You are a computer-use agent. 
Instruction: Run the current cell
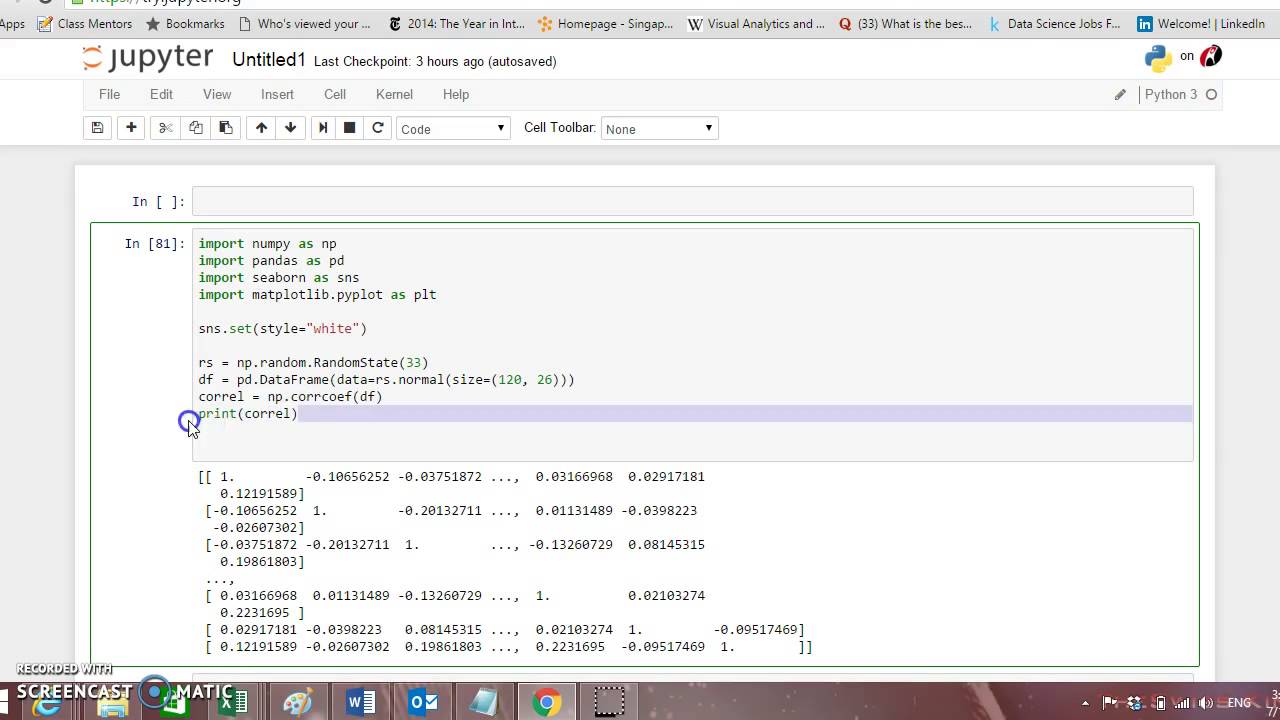[322, 128]
